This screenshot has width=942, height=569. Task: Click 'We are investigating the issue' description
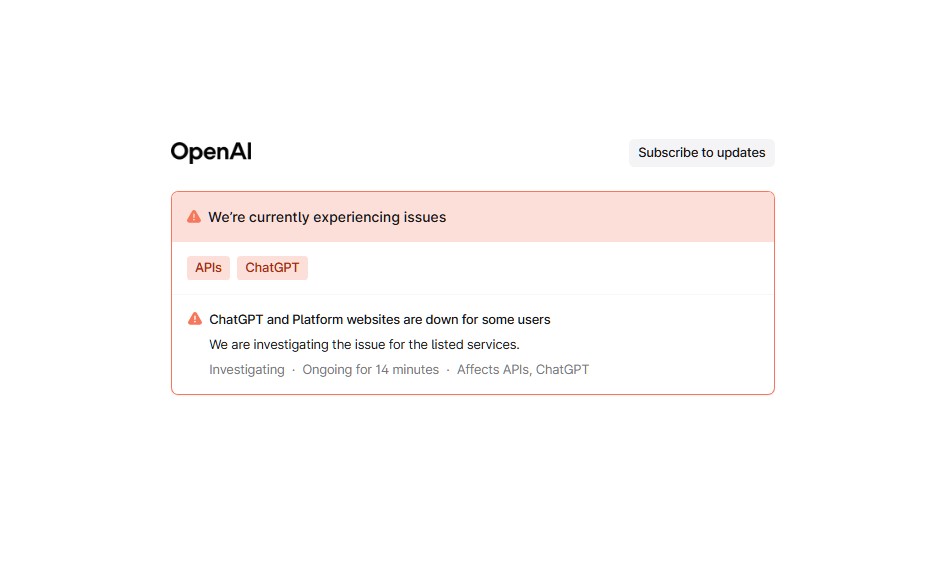tap(364, 344)
